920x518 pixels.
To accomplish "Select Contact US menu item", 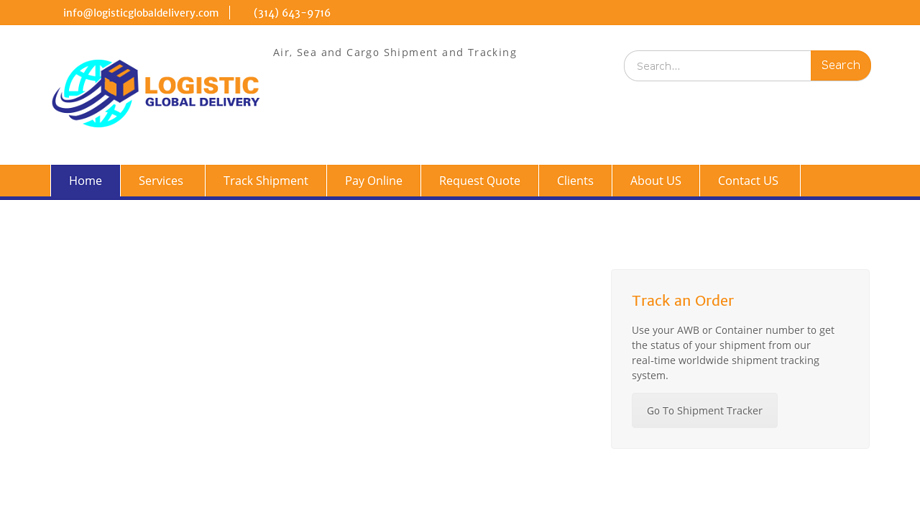I will point(748,181).
